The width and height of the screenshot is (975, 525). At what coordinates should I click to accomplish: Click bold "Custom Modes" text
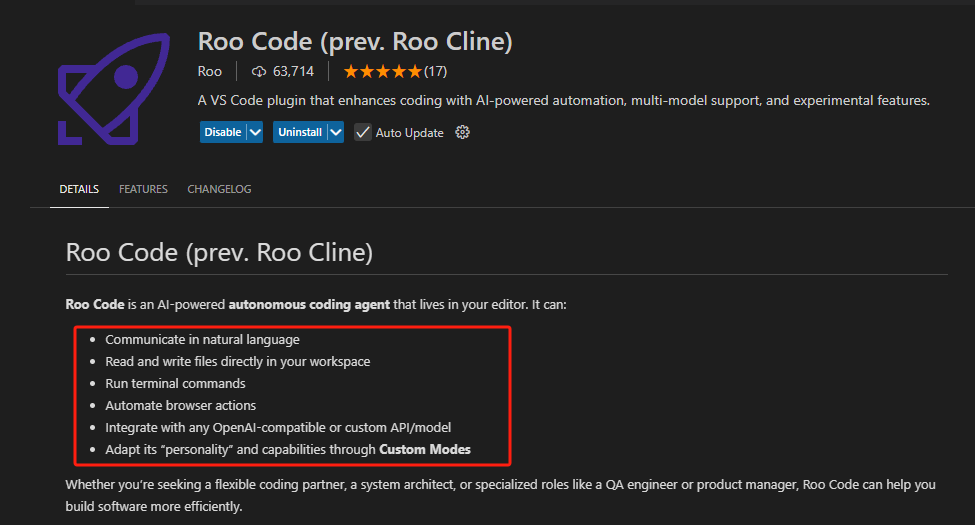point(425,450)
